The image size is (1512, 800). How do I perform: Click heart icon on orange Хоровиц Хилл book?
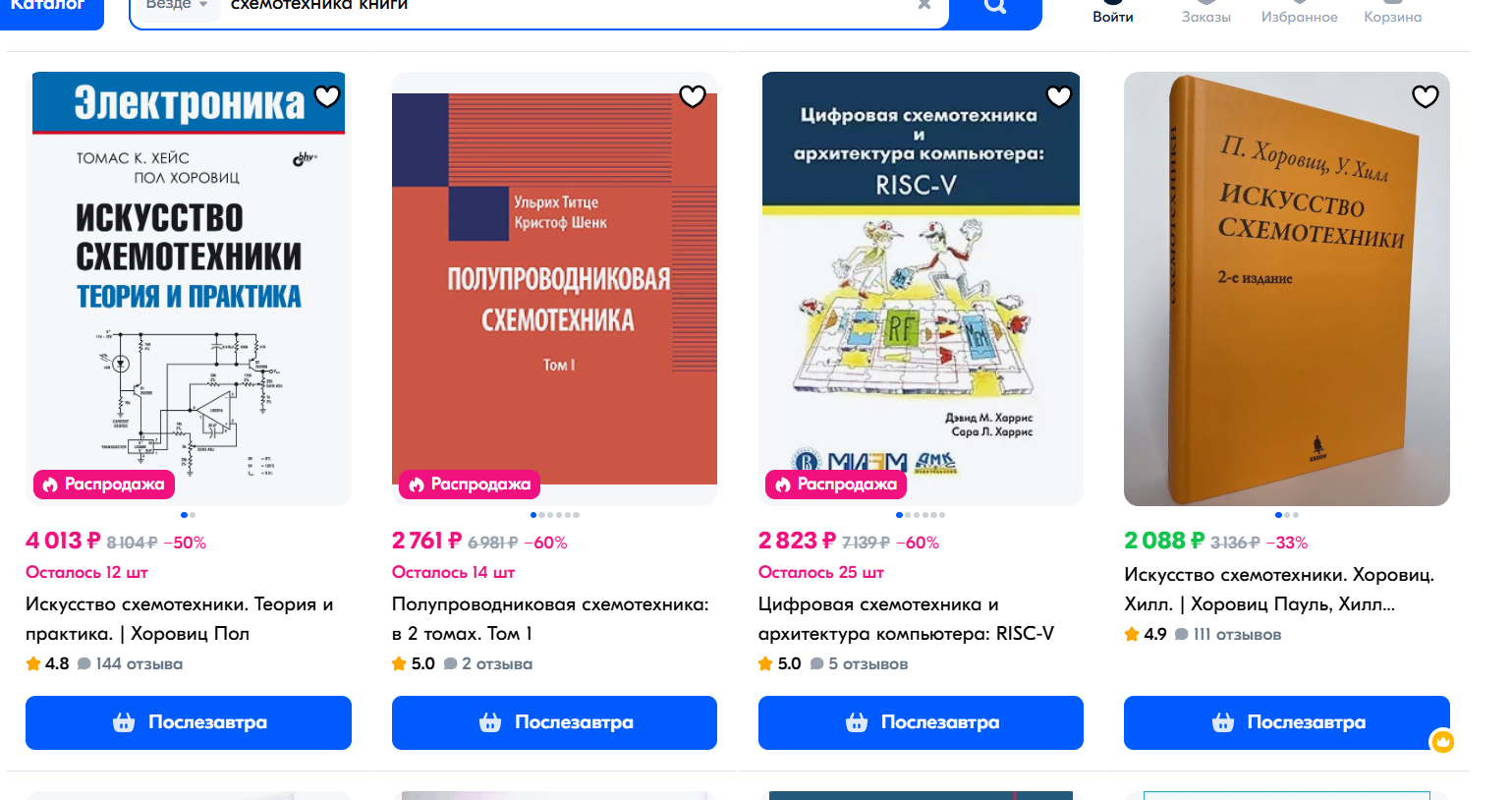point(1426,96)
